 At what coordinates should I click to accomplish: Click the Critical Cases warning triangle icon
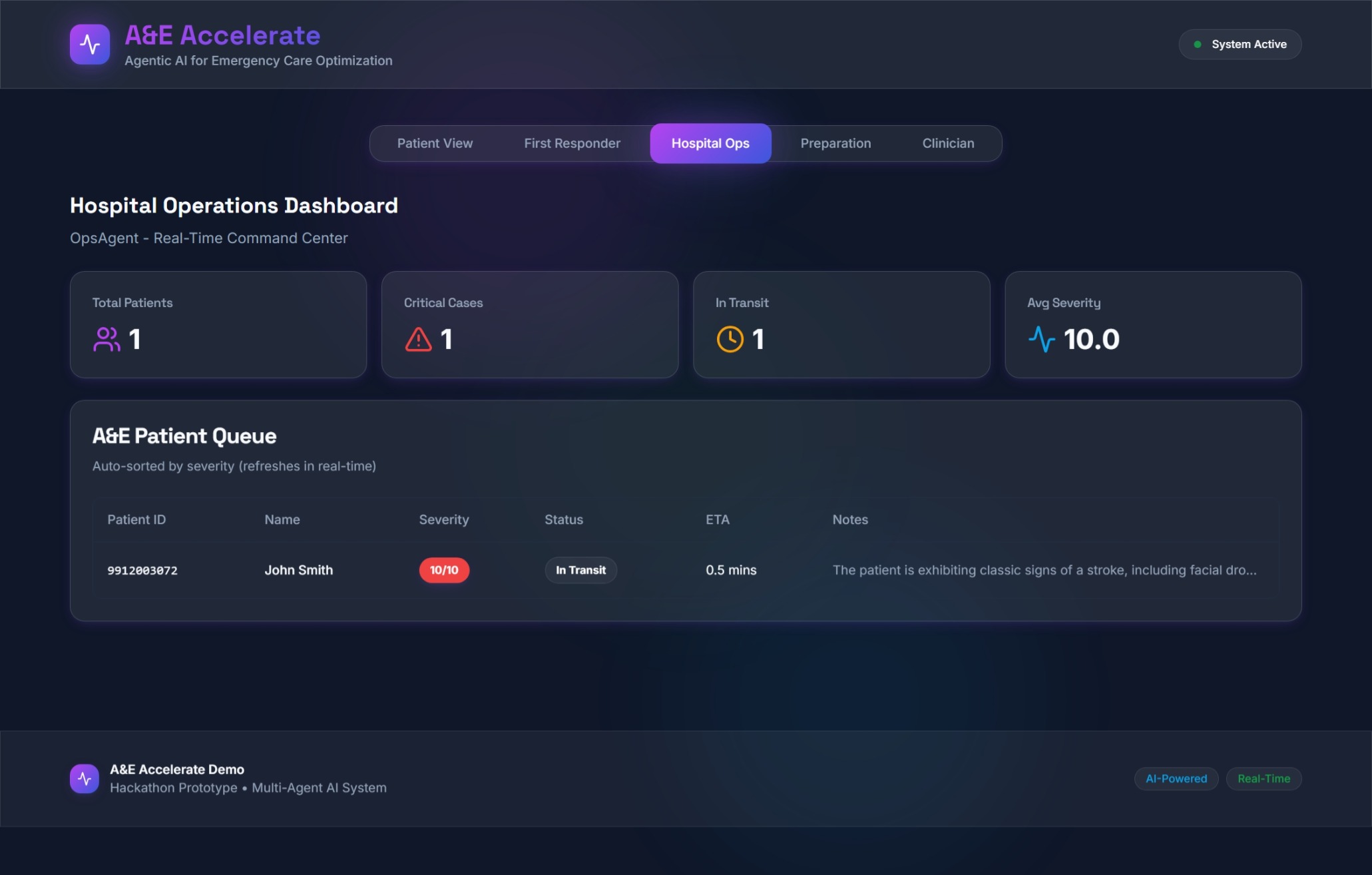[418, 339]
